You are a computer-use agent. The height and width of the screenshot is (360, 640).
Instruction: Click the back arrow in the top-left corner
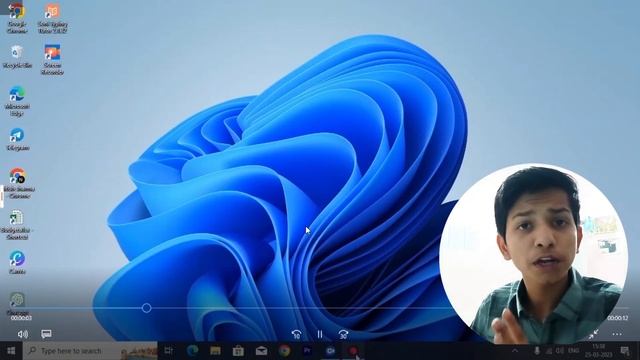pyautogui.click(x=10, y=7)
